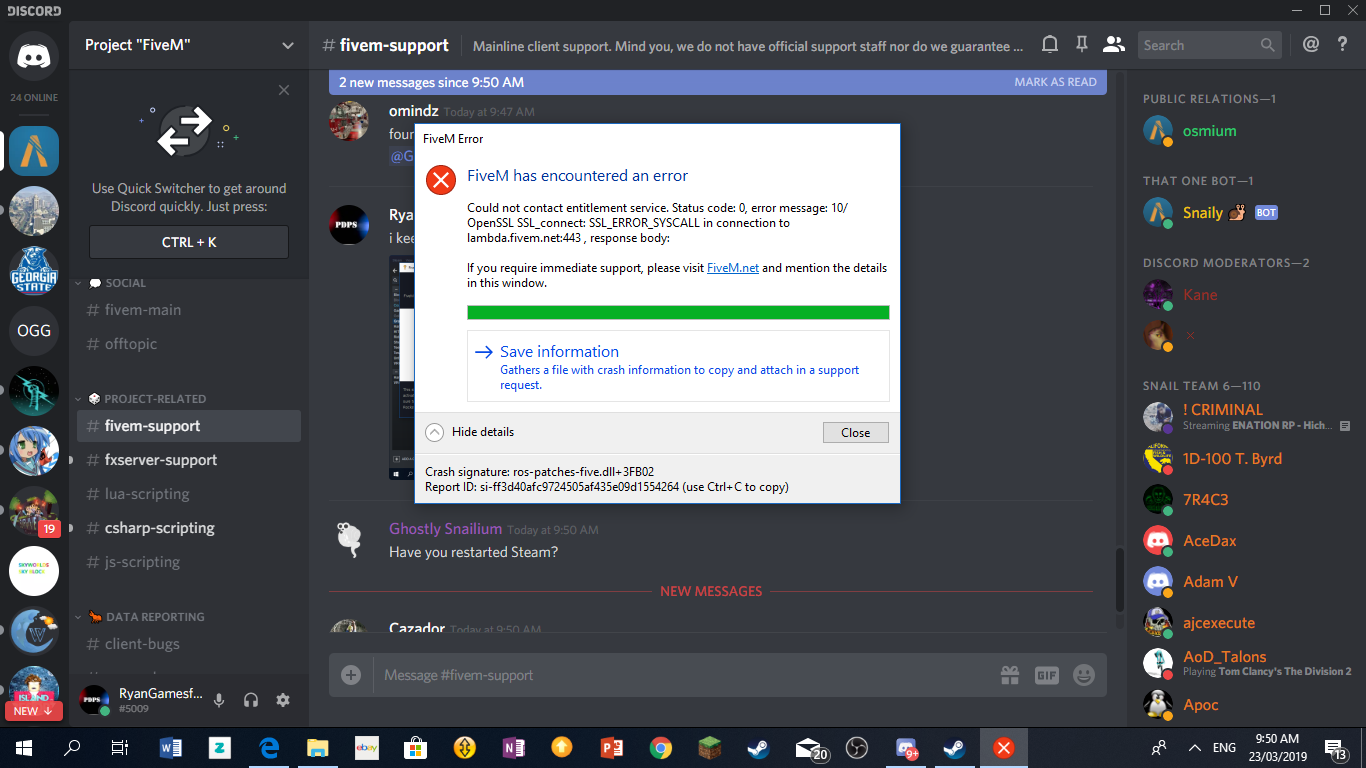The image size is (1366, 768).
Task: Click the attach file plus button
Action: tap(351, 675)
